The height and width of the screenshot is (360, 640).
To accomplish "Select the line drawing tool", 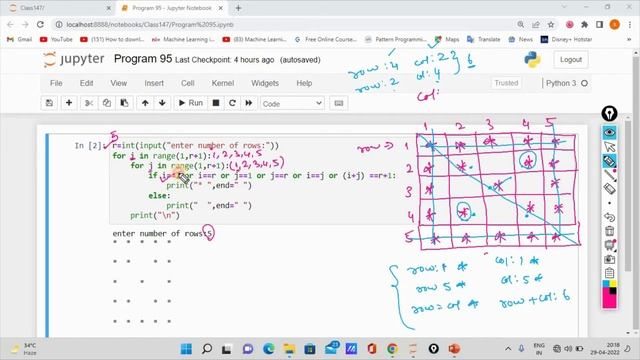I will tap(609, 175).
